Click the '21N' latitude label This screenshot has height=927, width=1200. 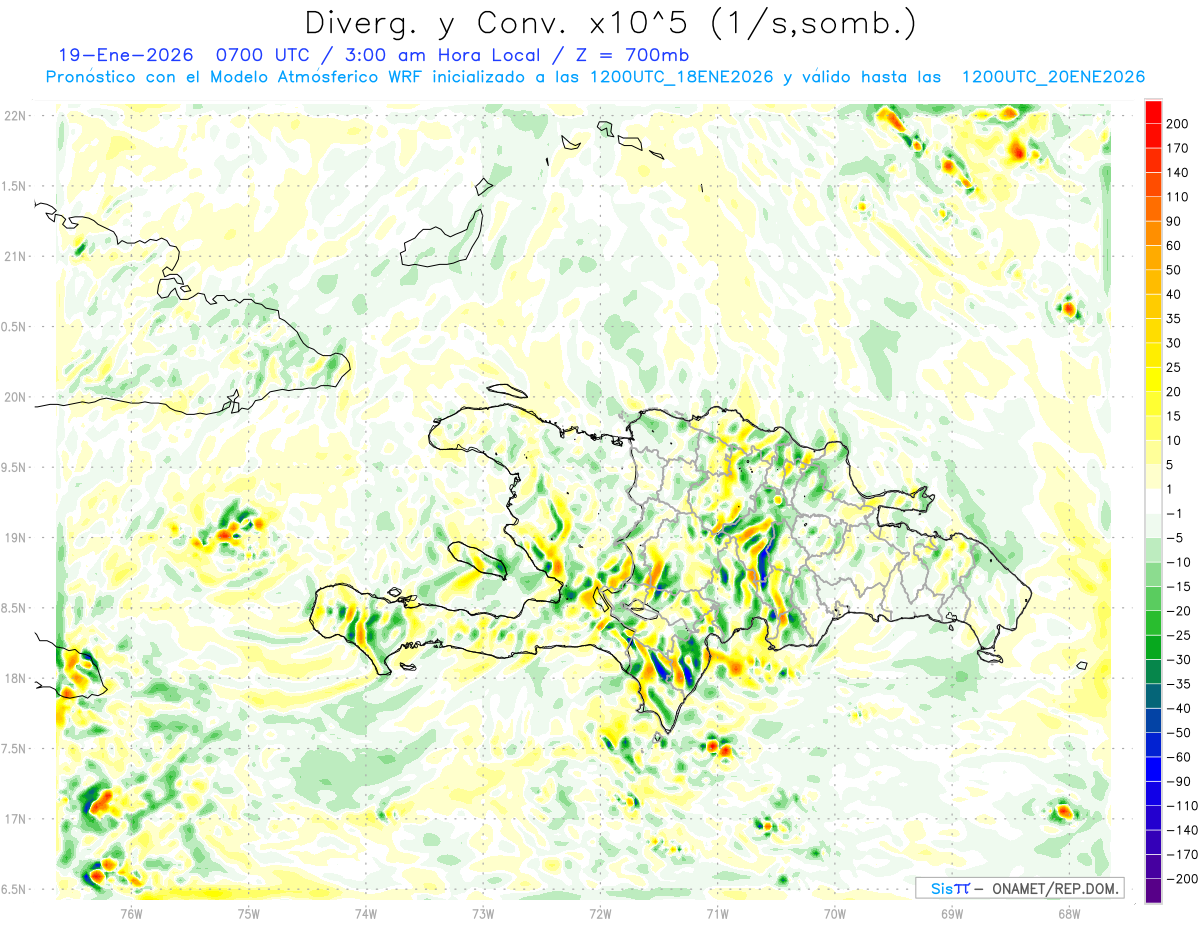click(x=15, y=256)
